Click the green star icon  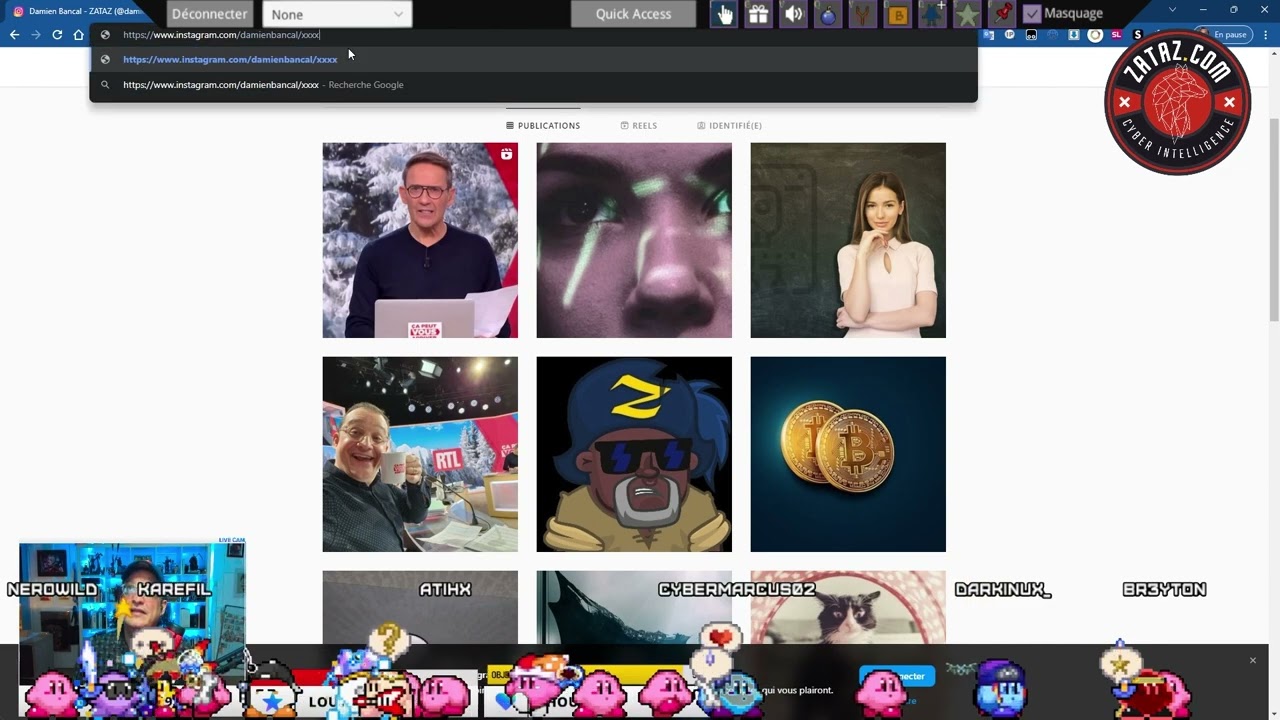(x=967, y=14)
